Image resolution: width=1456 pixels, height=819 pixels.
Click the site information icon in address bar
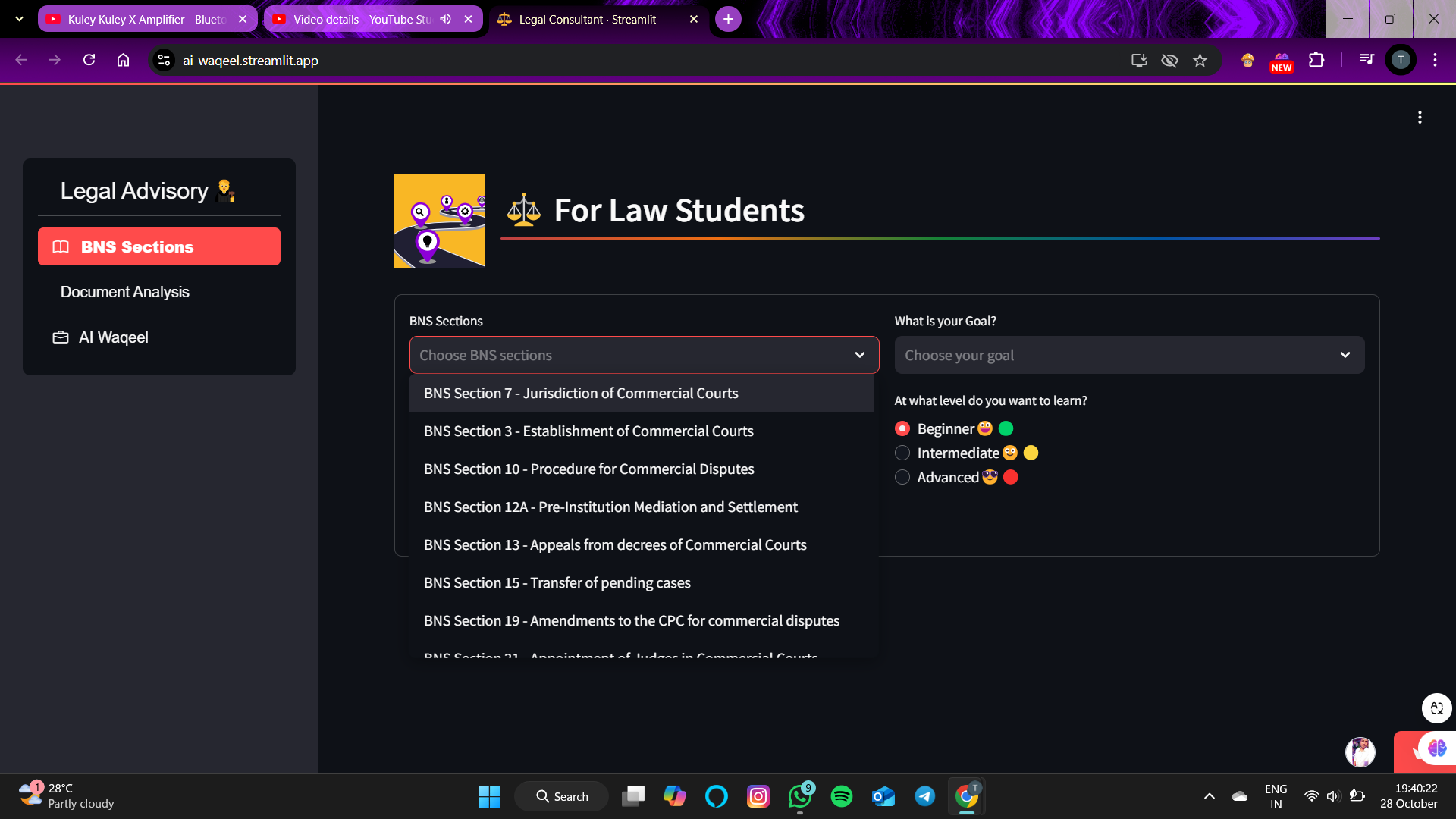coord(164,61)
